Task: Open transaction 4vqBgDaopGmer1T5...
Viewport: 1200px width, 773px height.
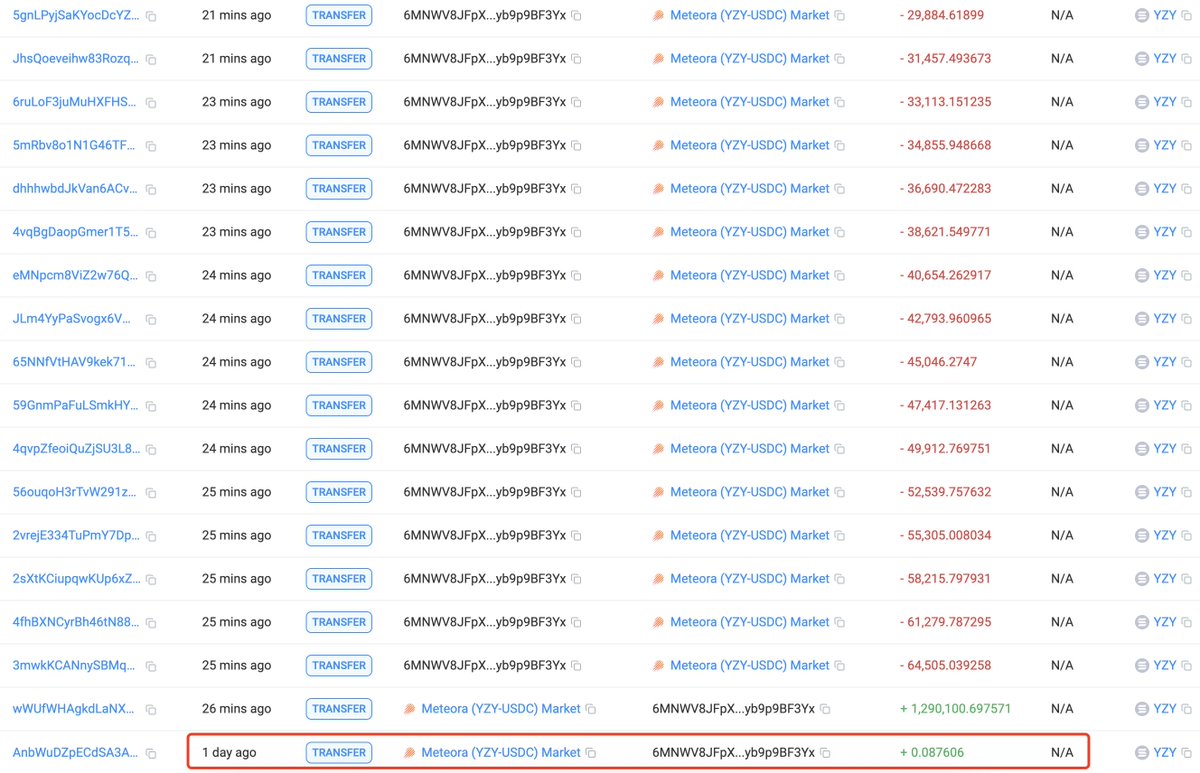Action: pyautogui.click(x=76, y=232)
